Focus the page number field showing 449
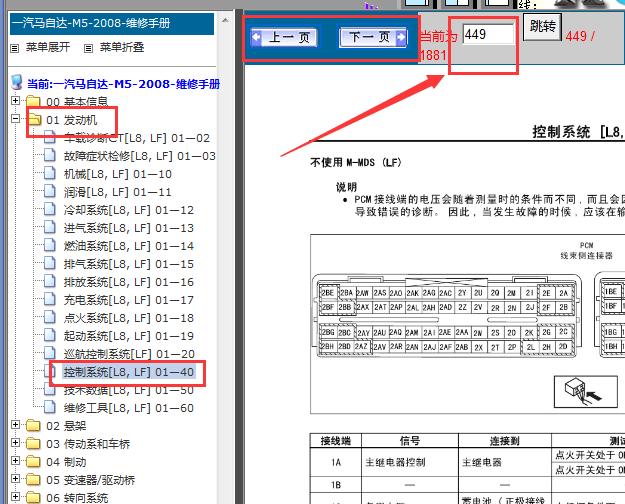The image size is (625, 504). (489, 34)
